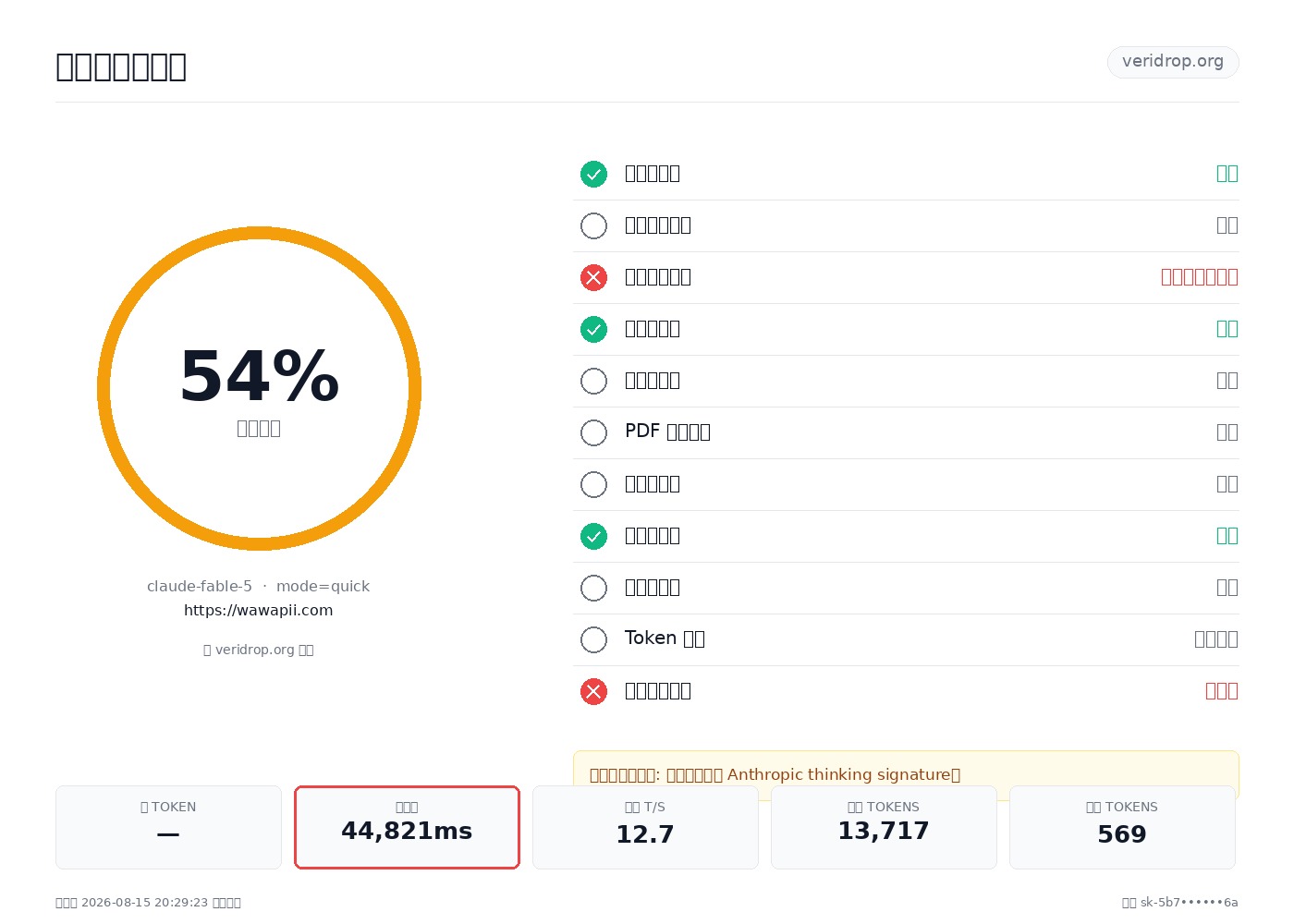Select the Token check row label
1294x924 pixels.
[x=665, y=638]
